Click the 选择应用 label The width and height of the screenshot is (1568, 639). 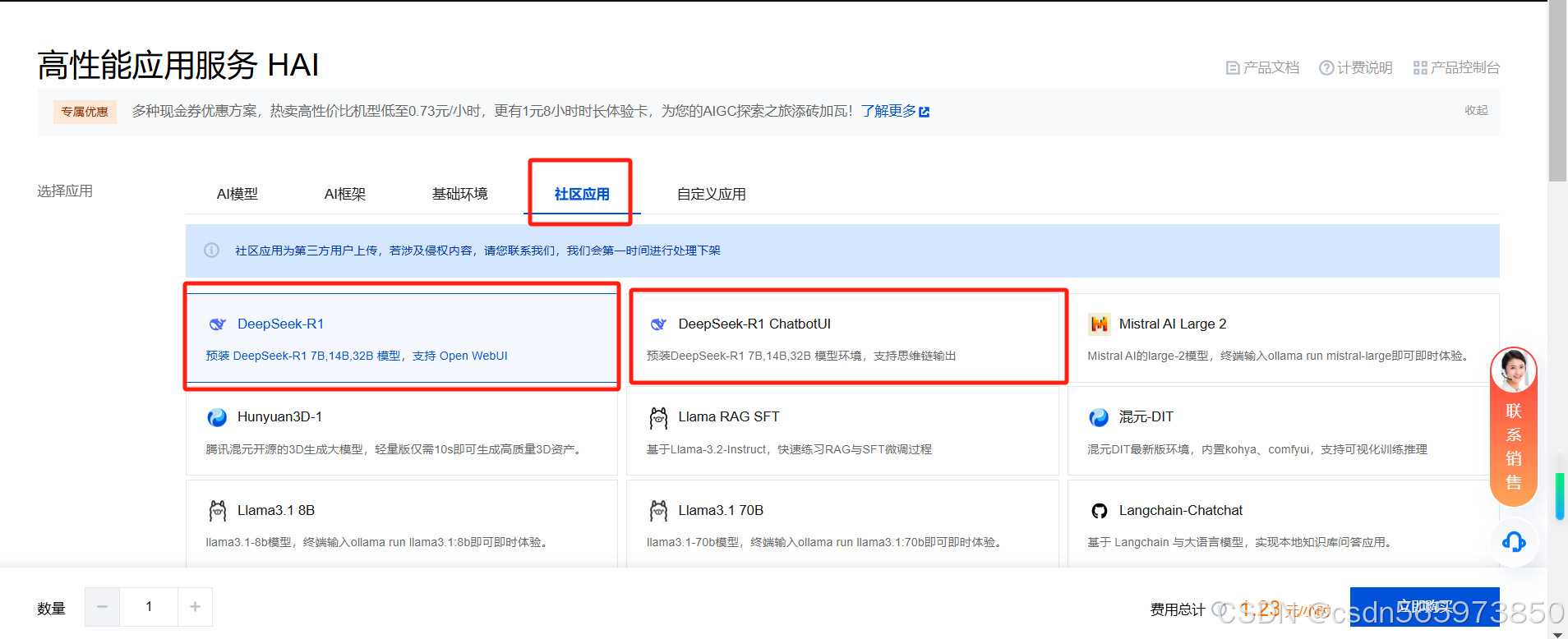tap(65, 191)
